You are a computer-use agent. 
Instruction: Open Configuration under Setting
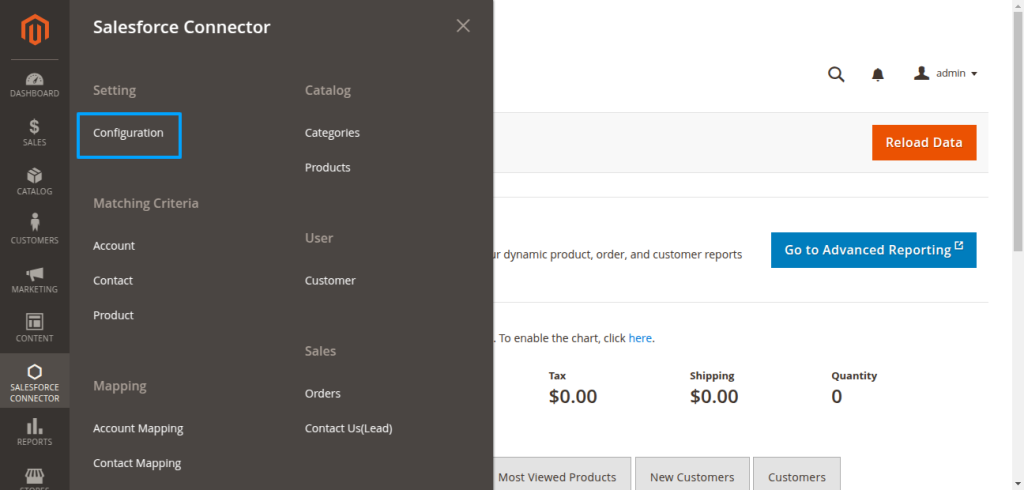click(x=129, y=133)
